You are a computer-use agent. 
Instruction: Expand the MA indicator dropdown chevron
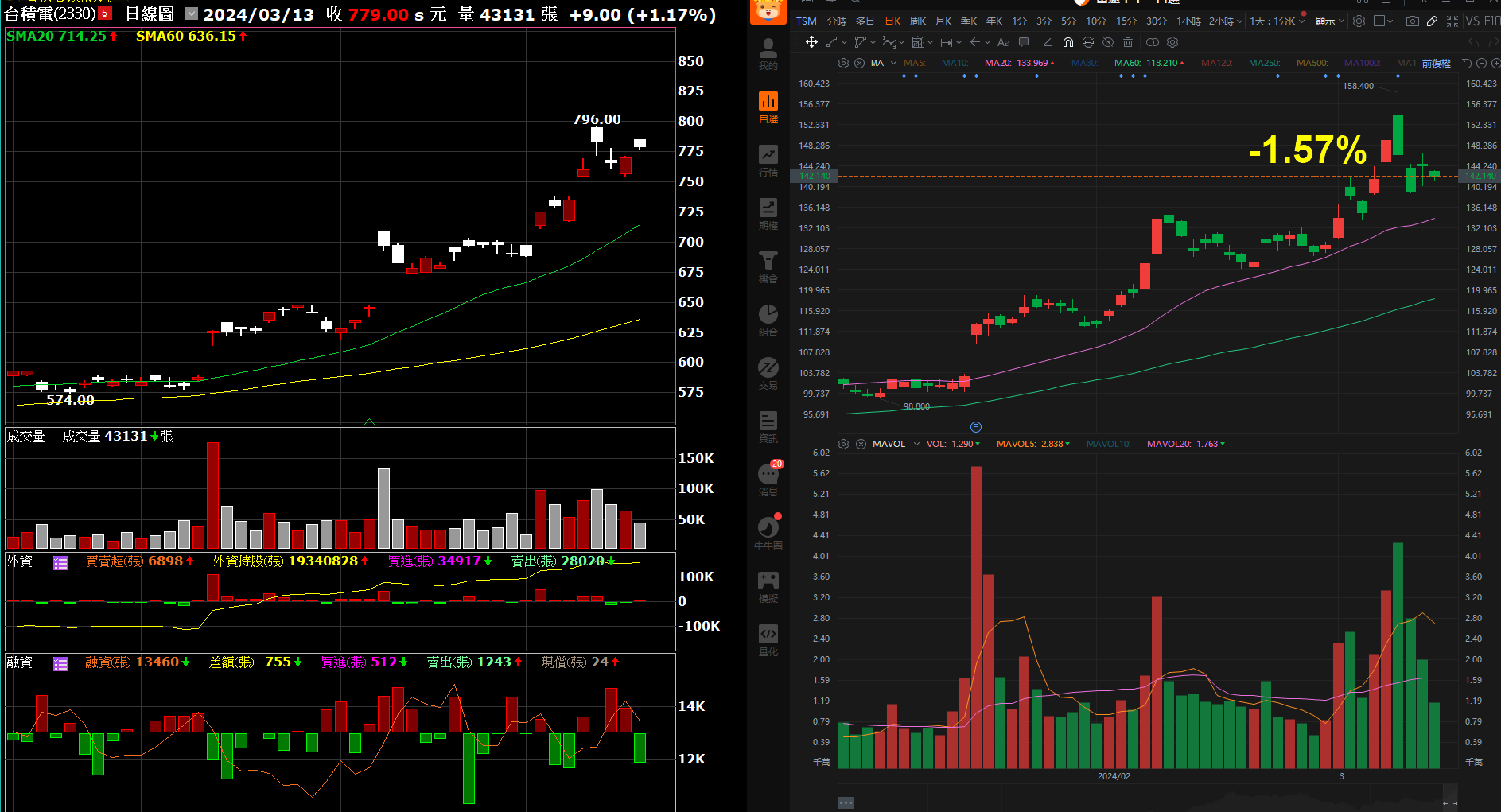click(893, 63)
